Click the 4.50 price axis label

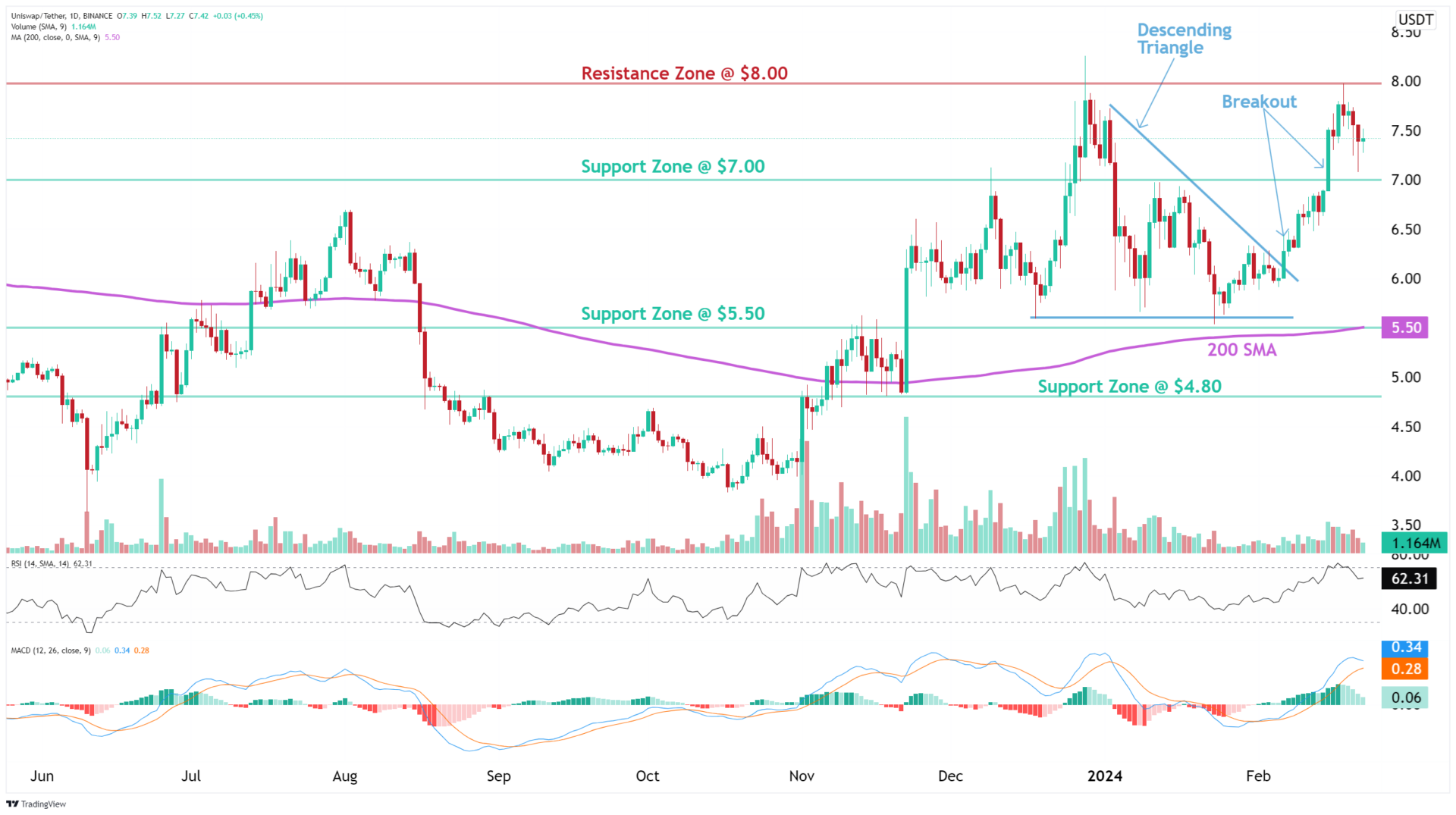tap(1406, 426)
